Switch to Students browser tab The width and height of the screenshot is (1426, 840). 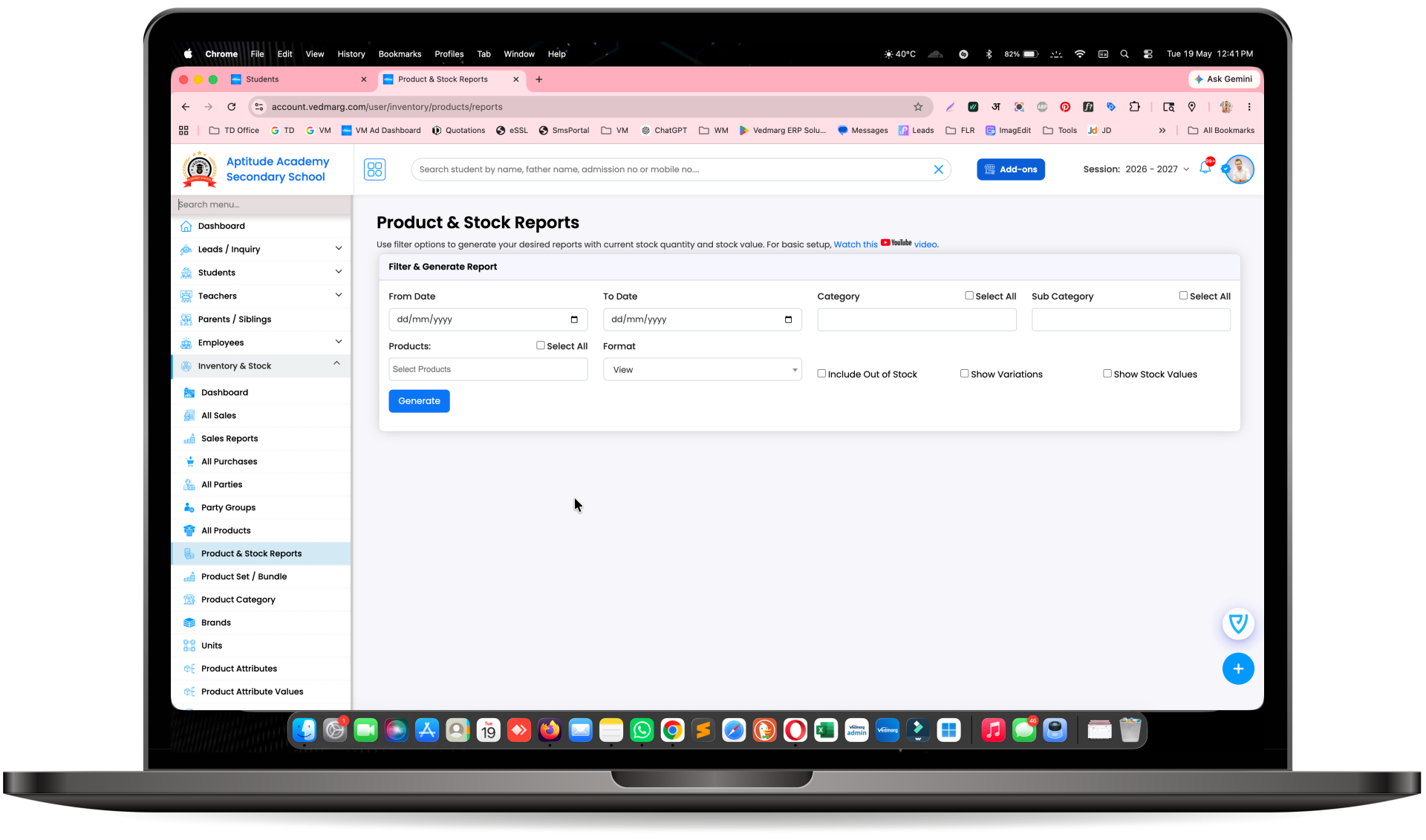pyautogui.click(x=299, y=79)
